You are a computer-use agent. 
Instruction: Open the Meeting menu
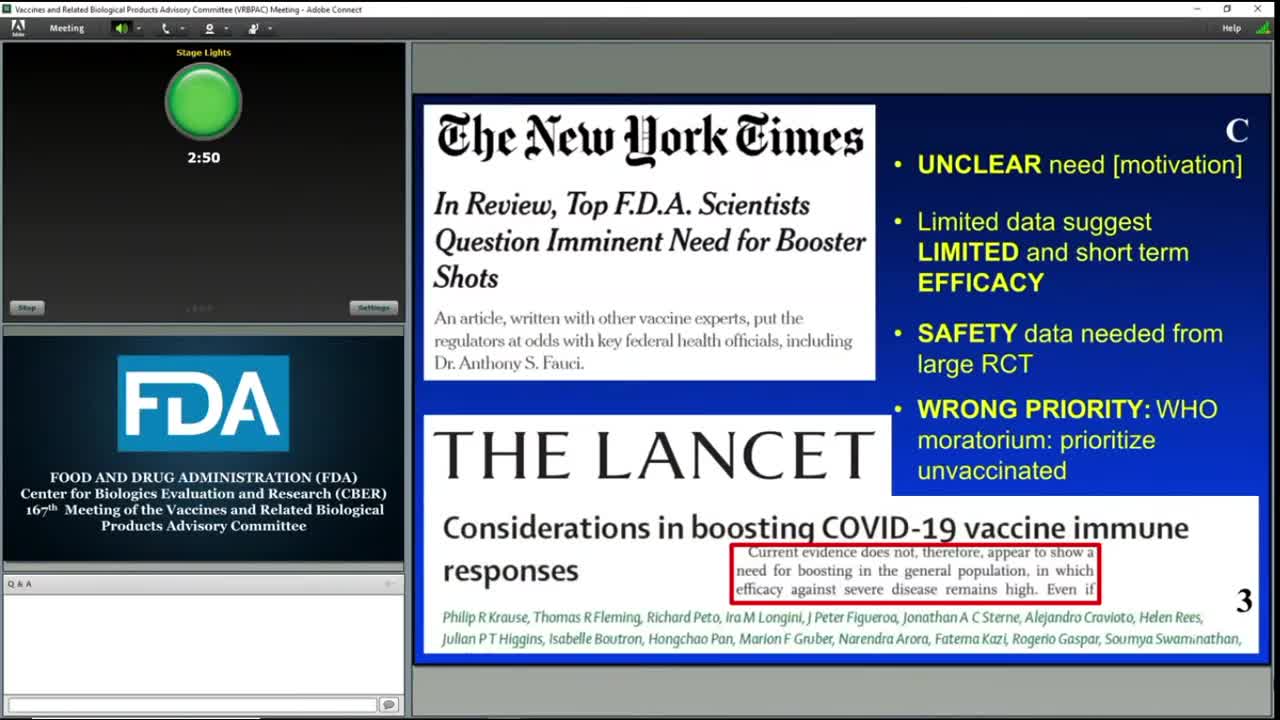[67, 28]
